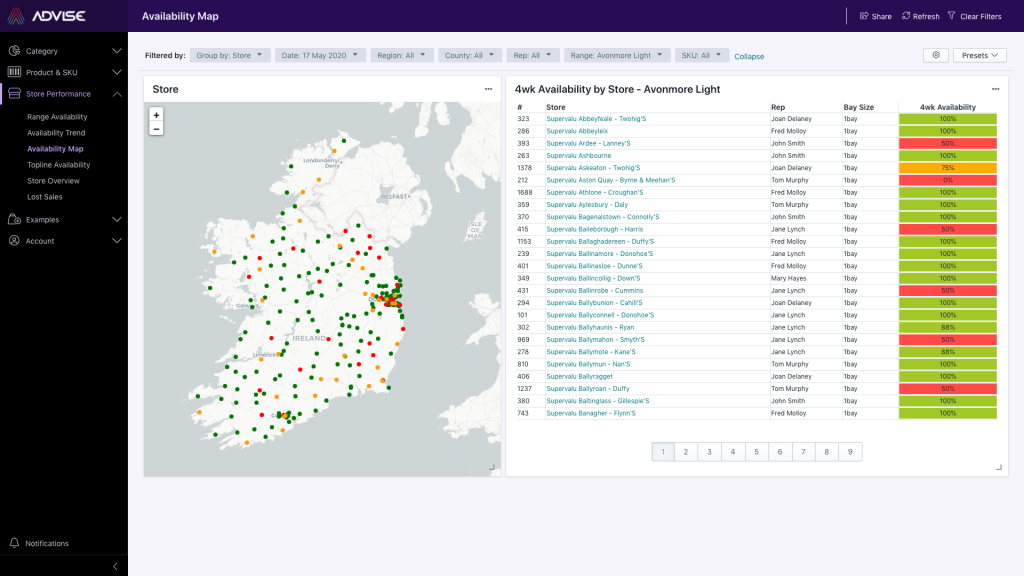
Task: Open the SKU: All dropdown
Action: coord(701,56)
